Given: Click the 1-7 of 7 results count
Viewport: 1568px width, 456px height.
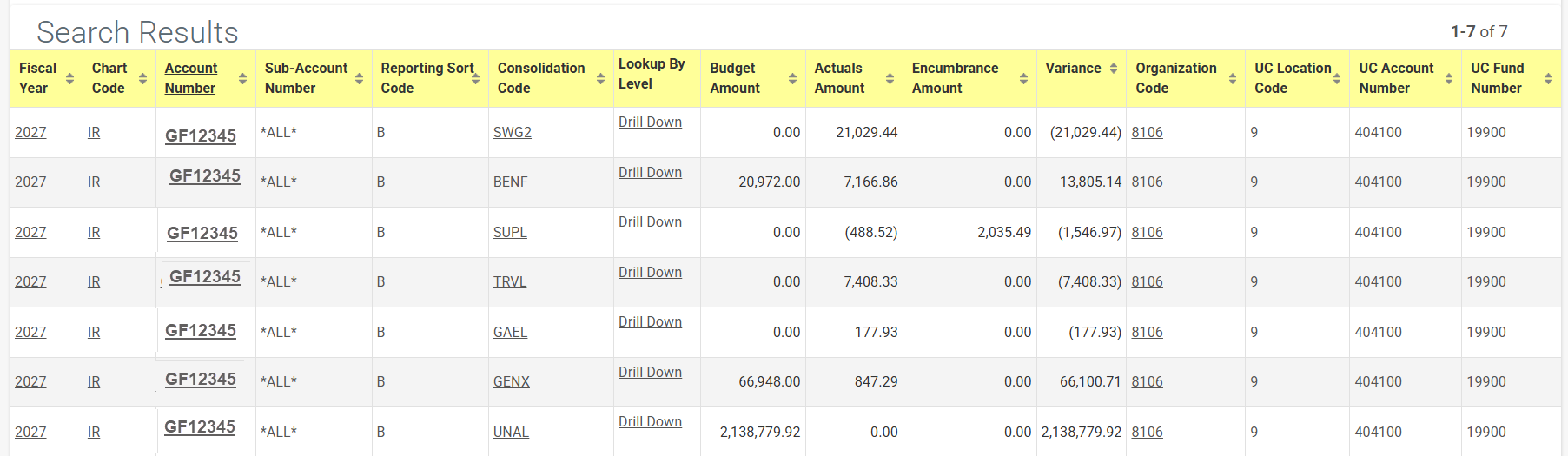Looking at the screenshot, I should (1479, 31).
